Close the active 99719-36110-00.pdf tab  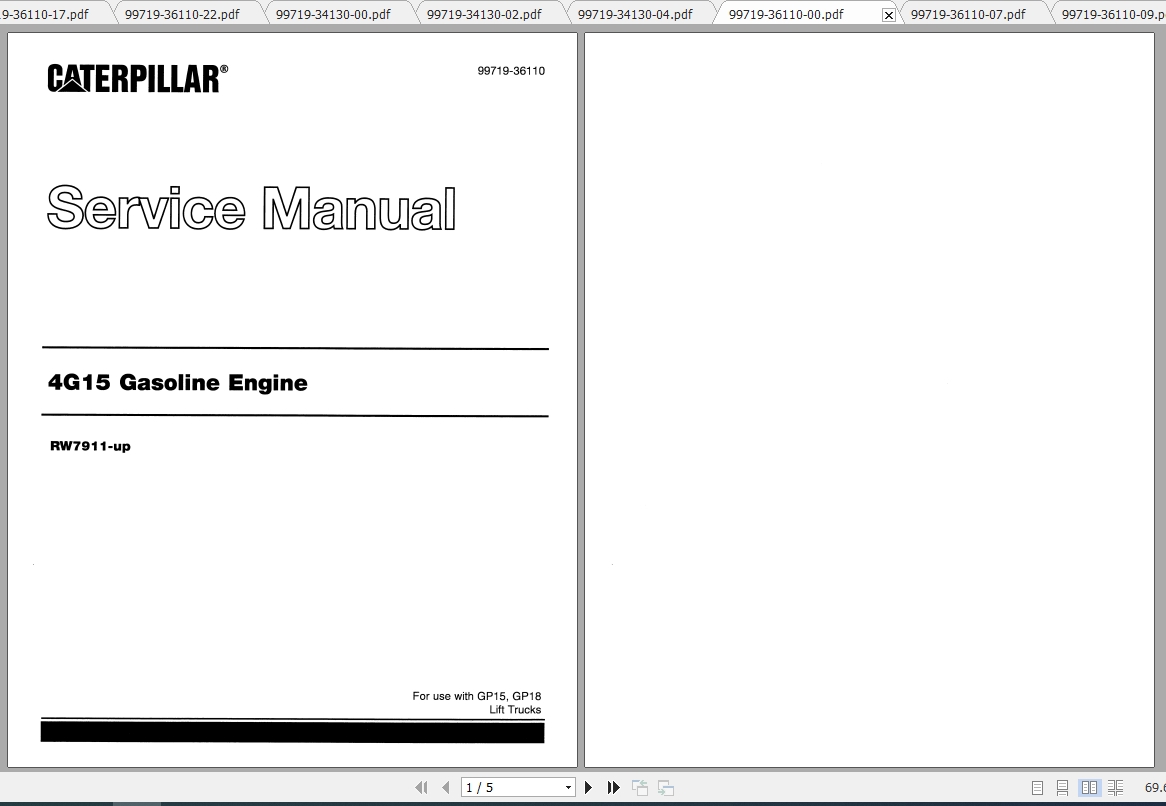click(889, 15)
